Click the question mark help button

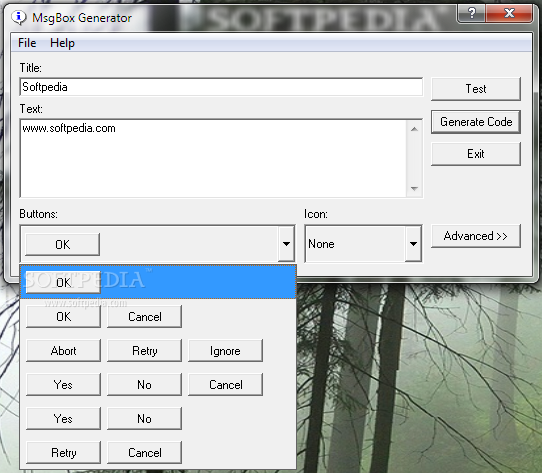[x=471, y=14]
